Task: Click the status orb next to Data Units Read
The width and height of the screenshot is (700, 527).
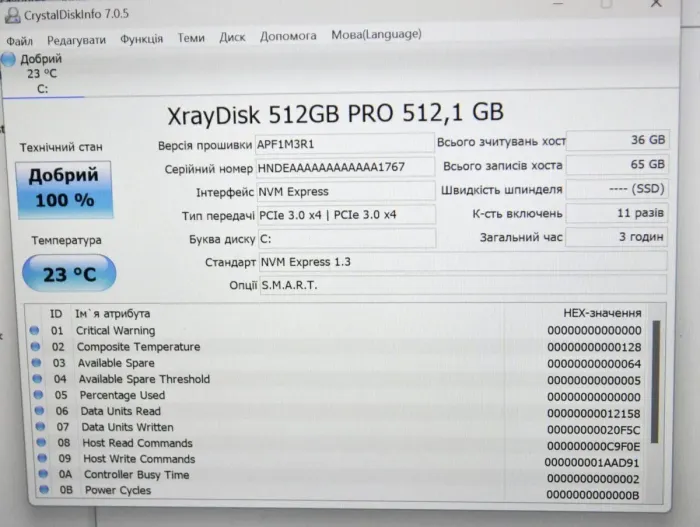Action: (x=37, y=411)
